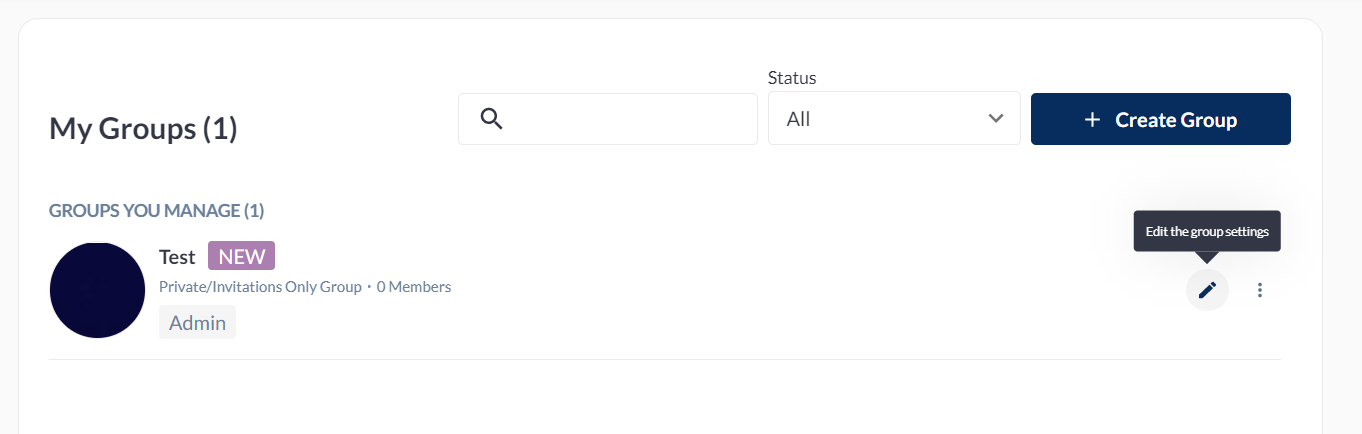Viewport: 1362px width, 434px height.
Task: Open the Status filter dropdown
Action: tap(893, 119)
